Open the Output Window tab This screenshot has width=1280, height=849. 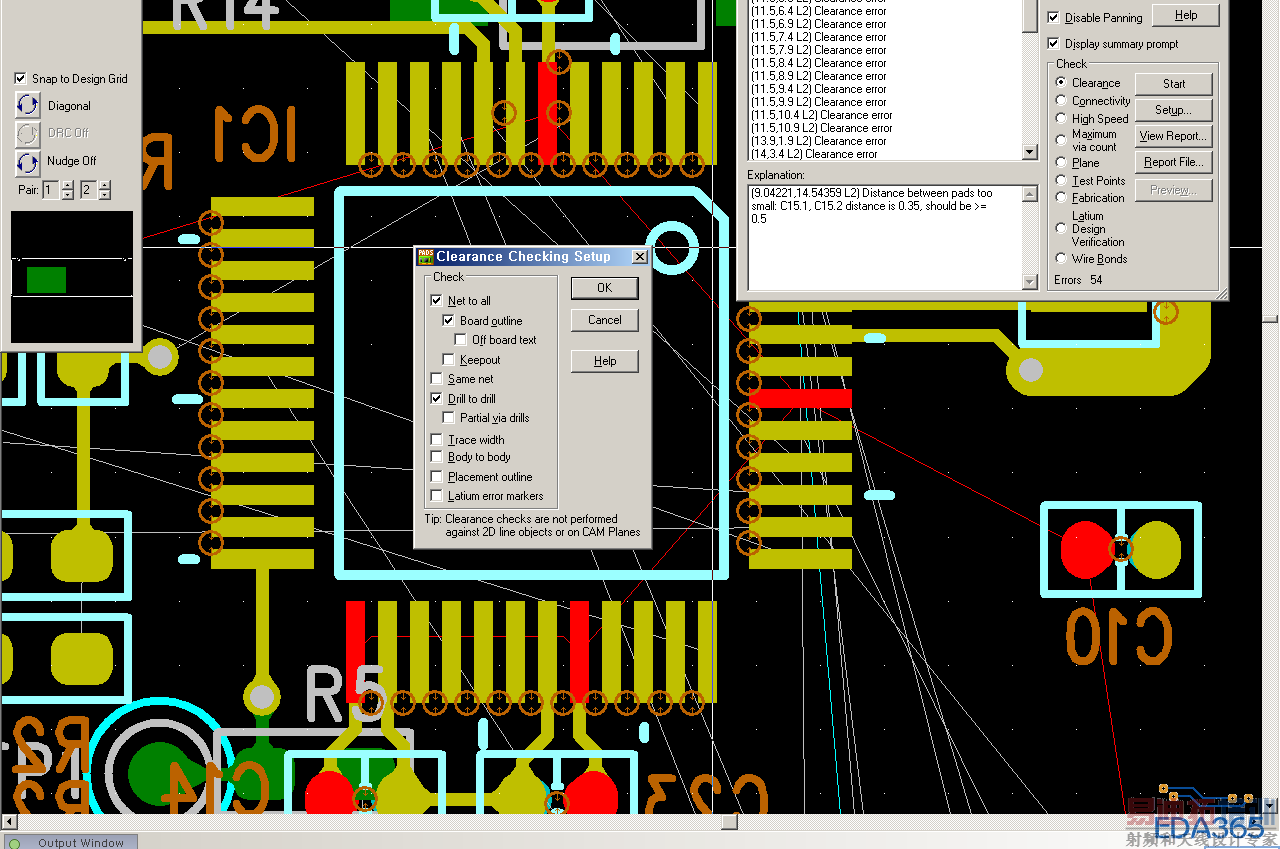pyautogui.click(x=80, y=843)
